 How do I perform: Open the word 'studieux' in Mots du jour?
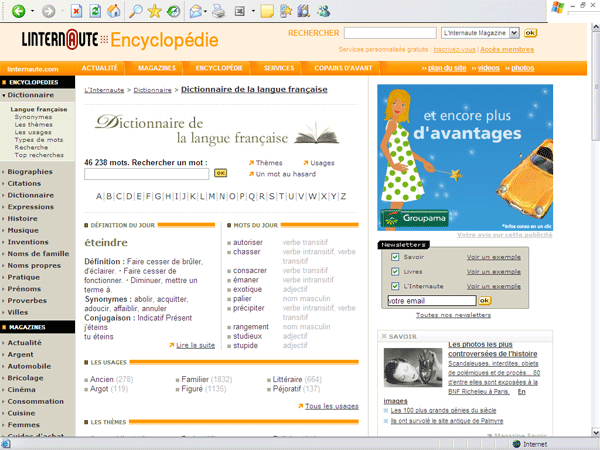[247, 336]
